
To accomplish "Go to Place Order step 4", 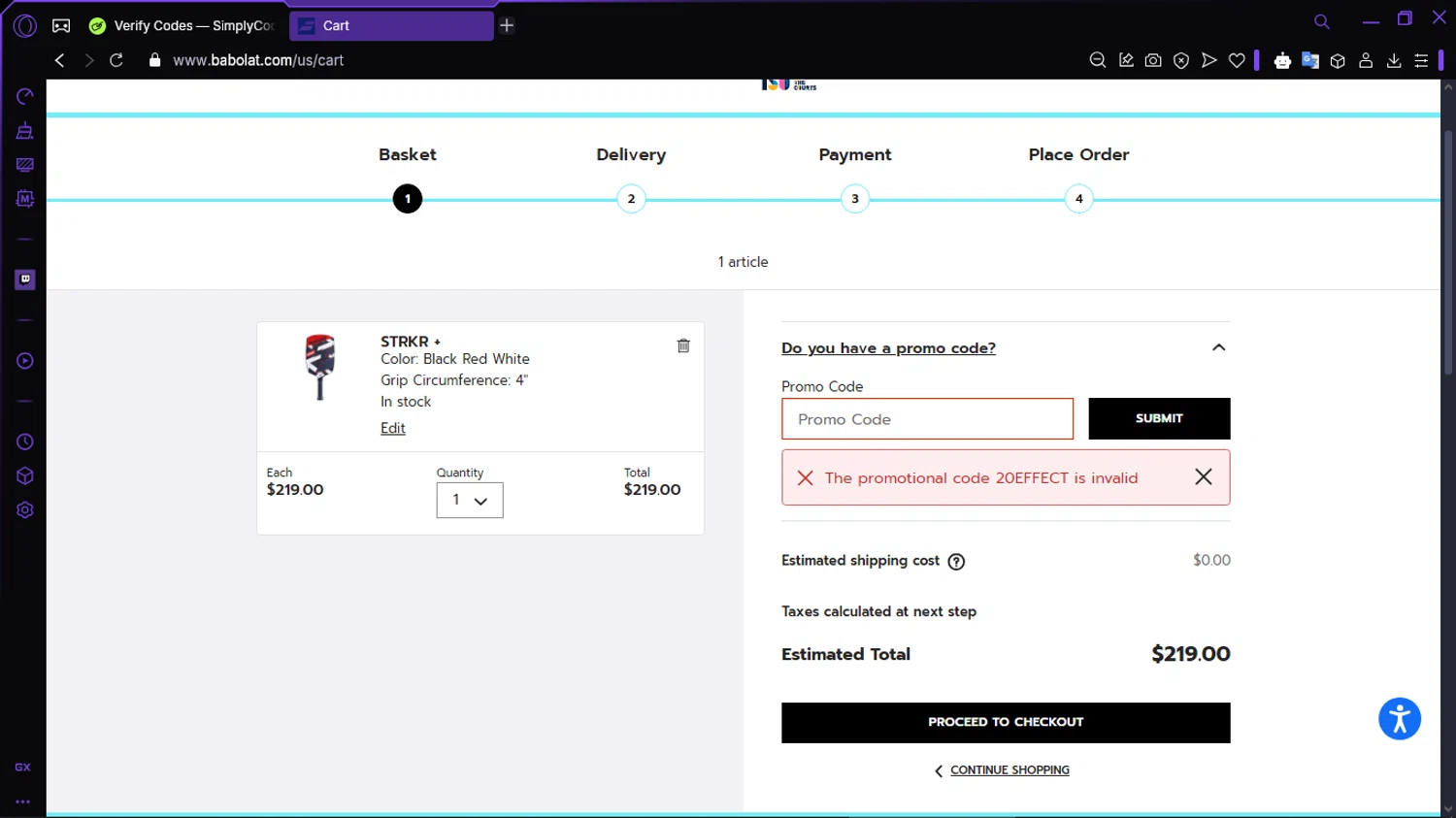I will tap(1078, 199).
